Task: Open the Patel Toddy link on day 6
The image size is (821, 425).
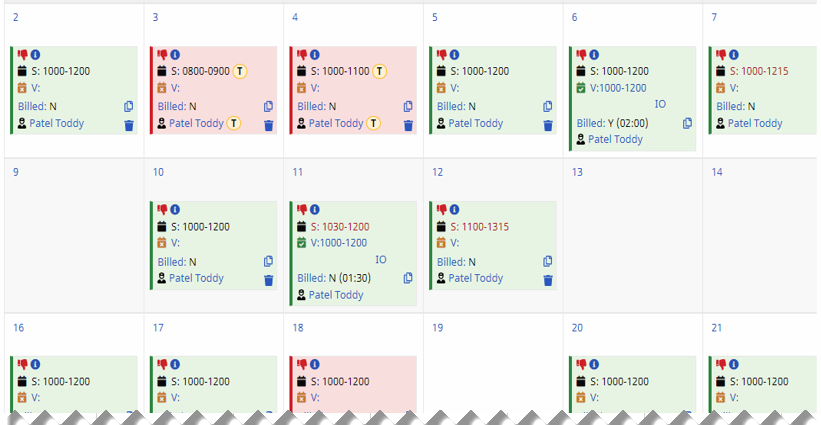Action: click(x=615, y=139)
